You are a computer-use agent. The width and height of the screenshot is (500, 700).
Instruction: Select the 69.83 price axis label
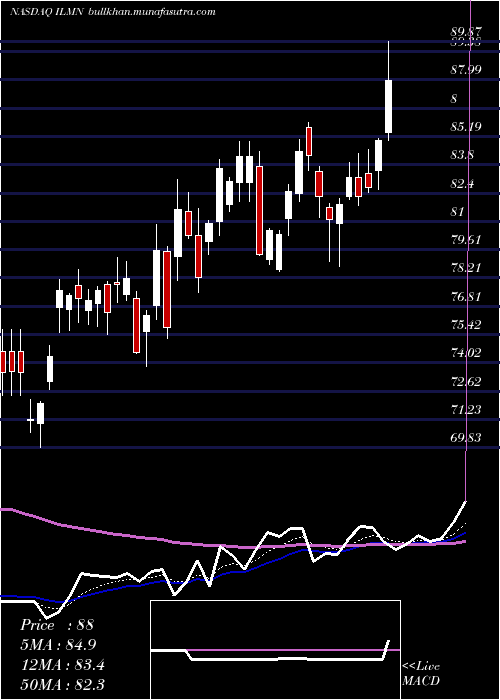(x=466, y=438)
